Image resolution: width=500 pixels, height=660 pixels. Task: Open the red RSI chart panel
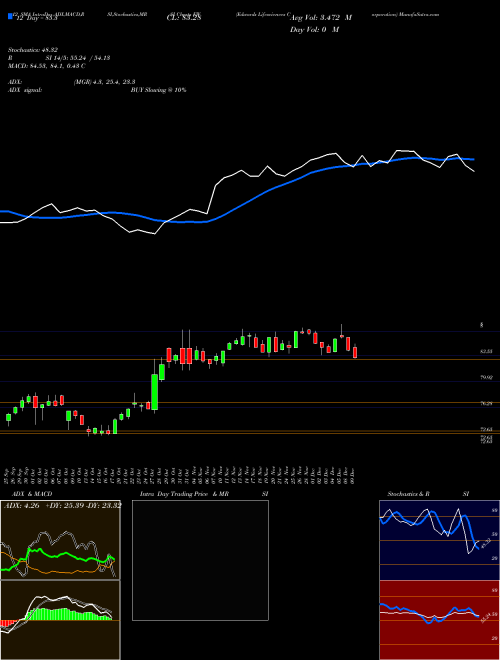click(x=439, y=620)
